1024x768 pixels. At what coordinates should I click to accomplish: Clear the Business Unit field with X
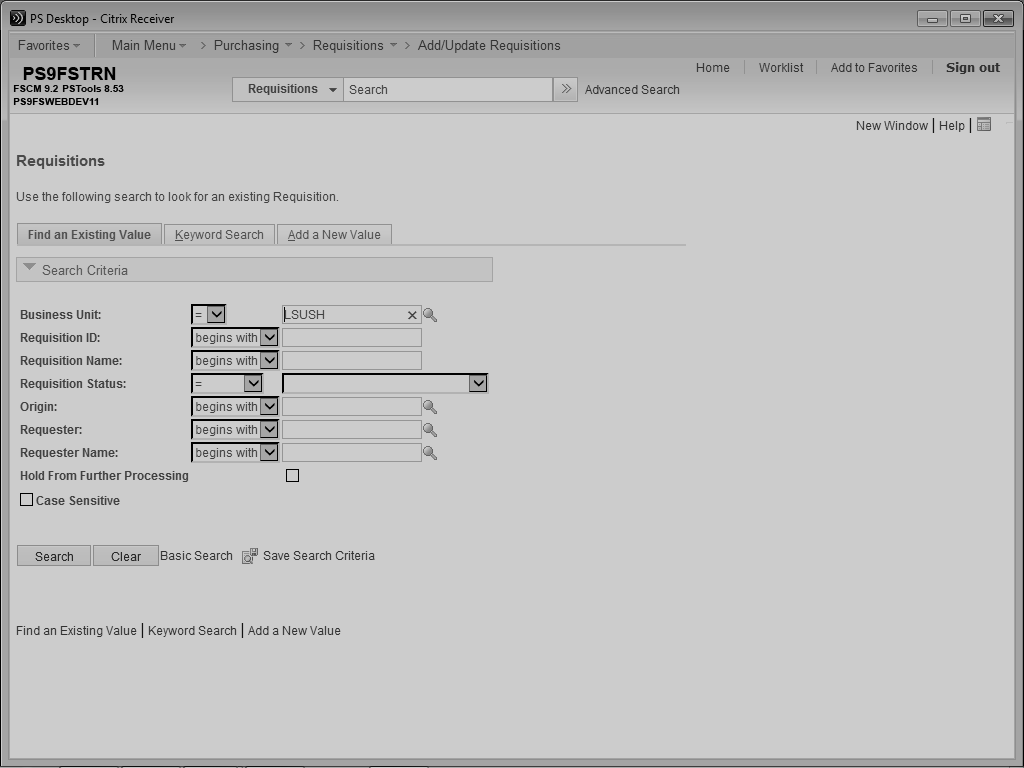(x=411, y=315)
